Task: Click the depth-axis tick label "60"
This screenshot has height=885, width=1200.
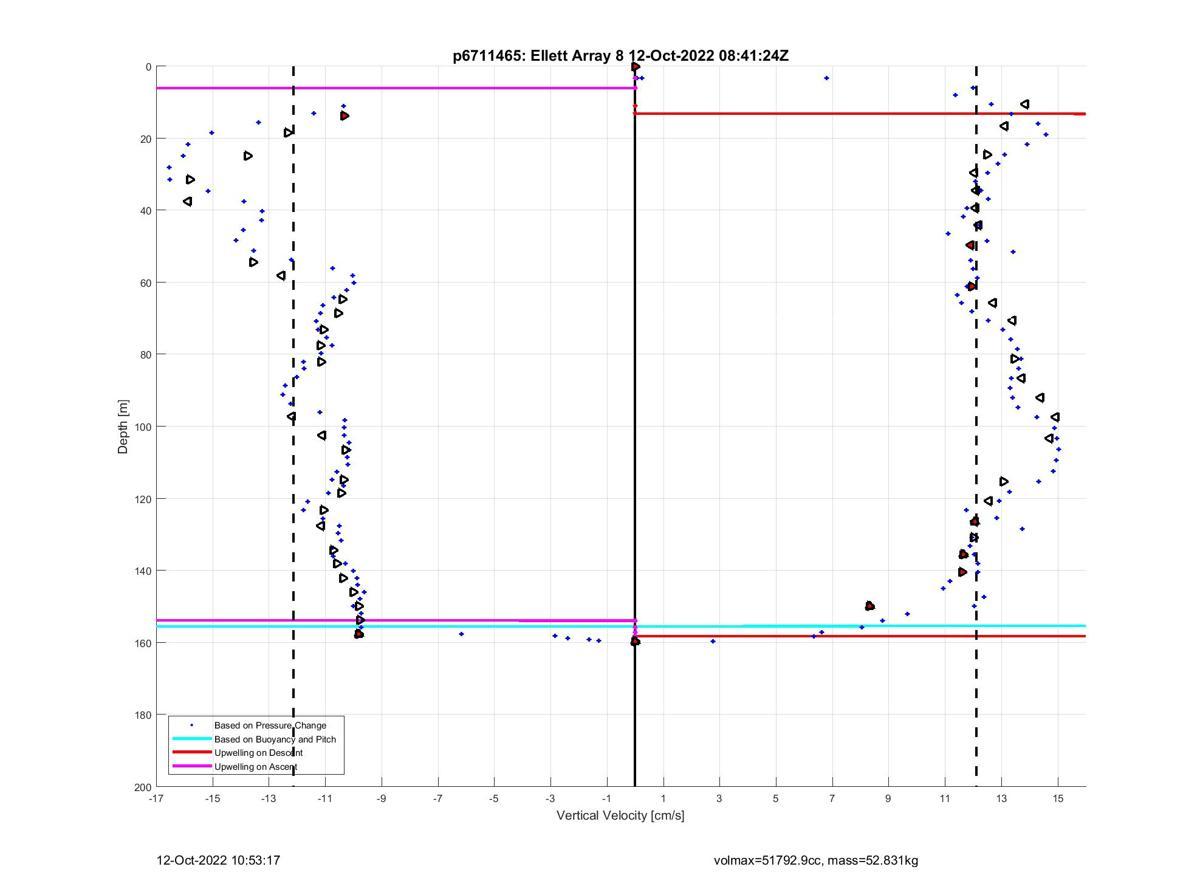Action: (146, 283)
